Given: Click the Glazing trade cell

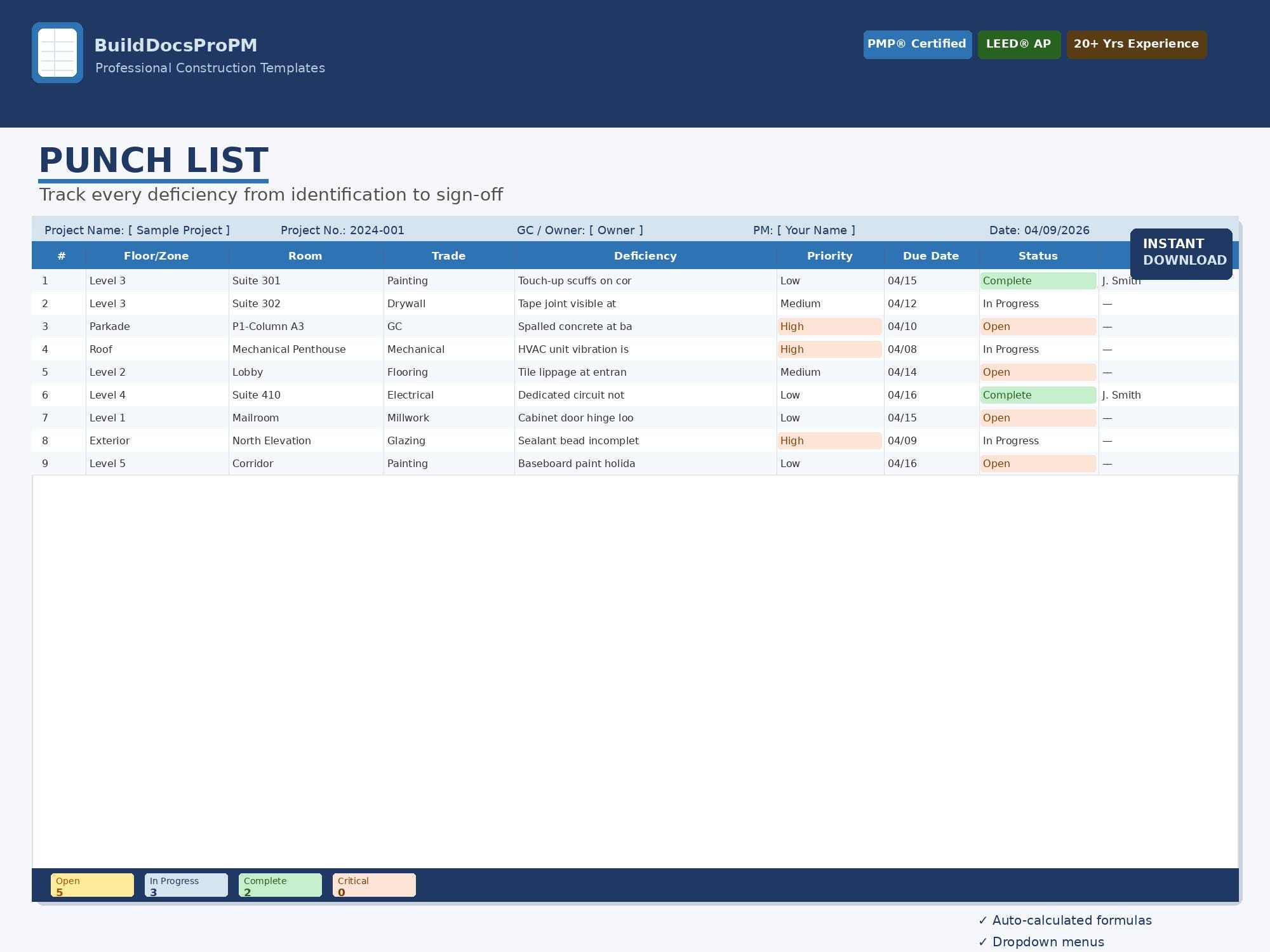Looking at the screenshot, I should click(449, 440).
